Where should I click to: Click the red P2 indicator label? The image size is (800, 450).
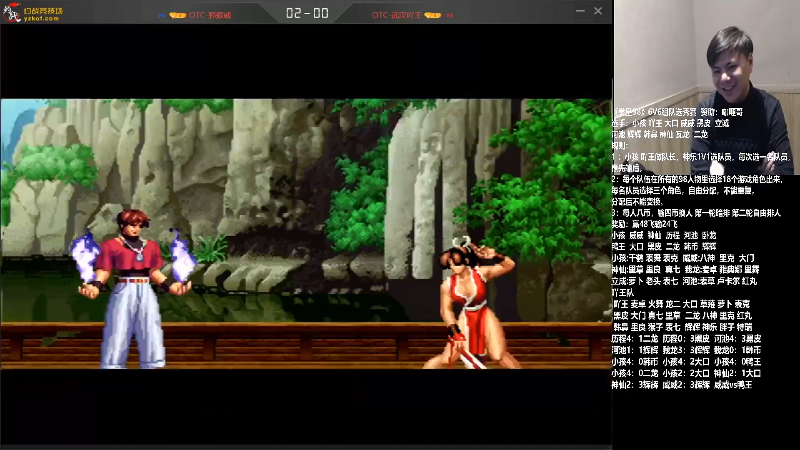click(449, 16)
